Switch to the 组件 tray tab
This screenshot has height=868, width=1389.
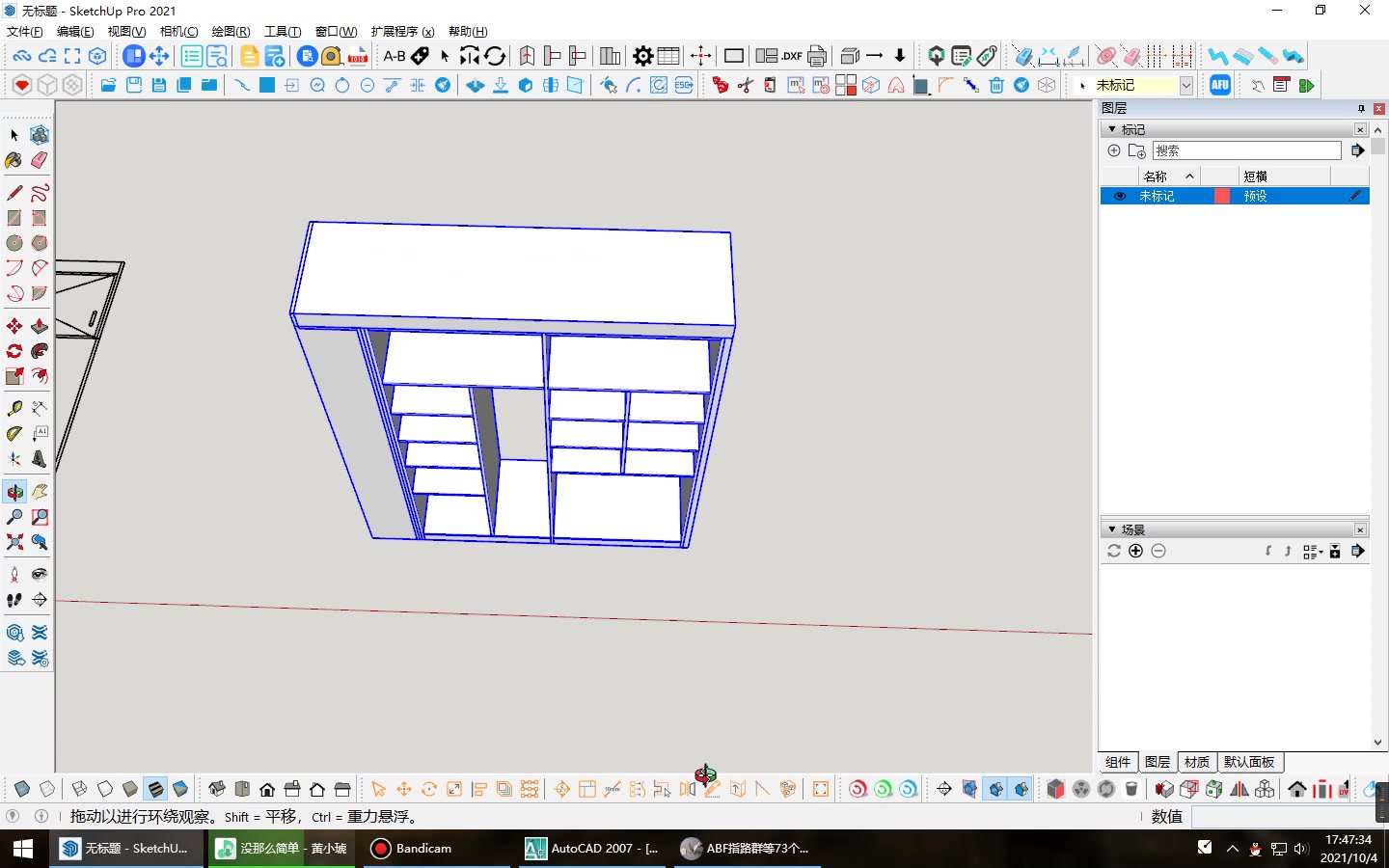(x=1118, y=762)
